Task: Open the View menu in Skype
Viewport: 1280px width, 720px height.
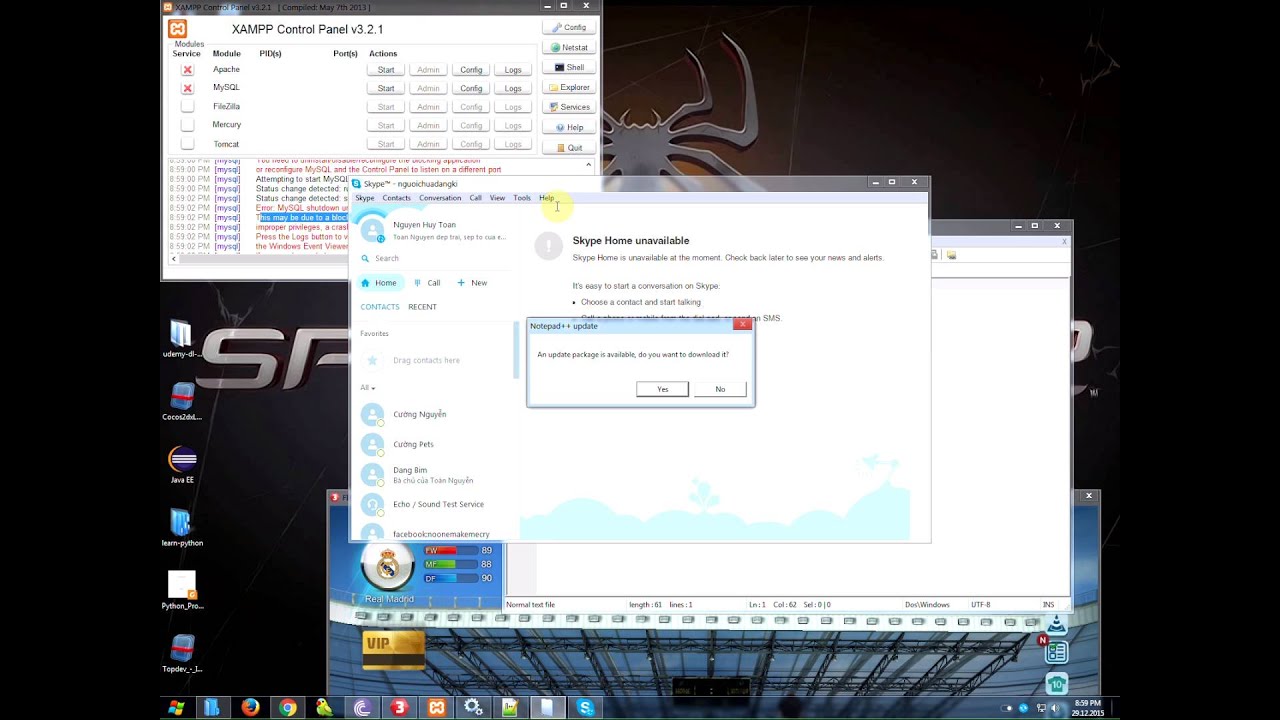Action: point(497,198)
